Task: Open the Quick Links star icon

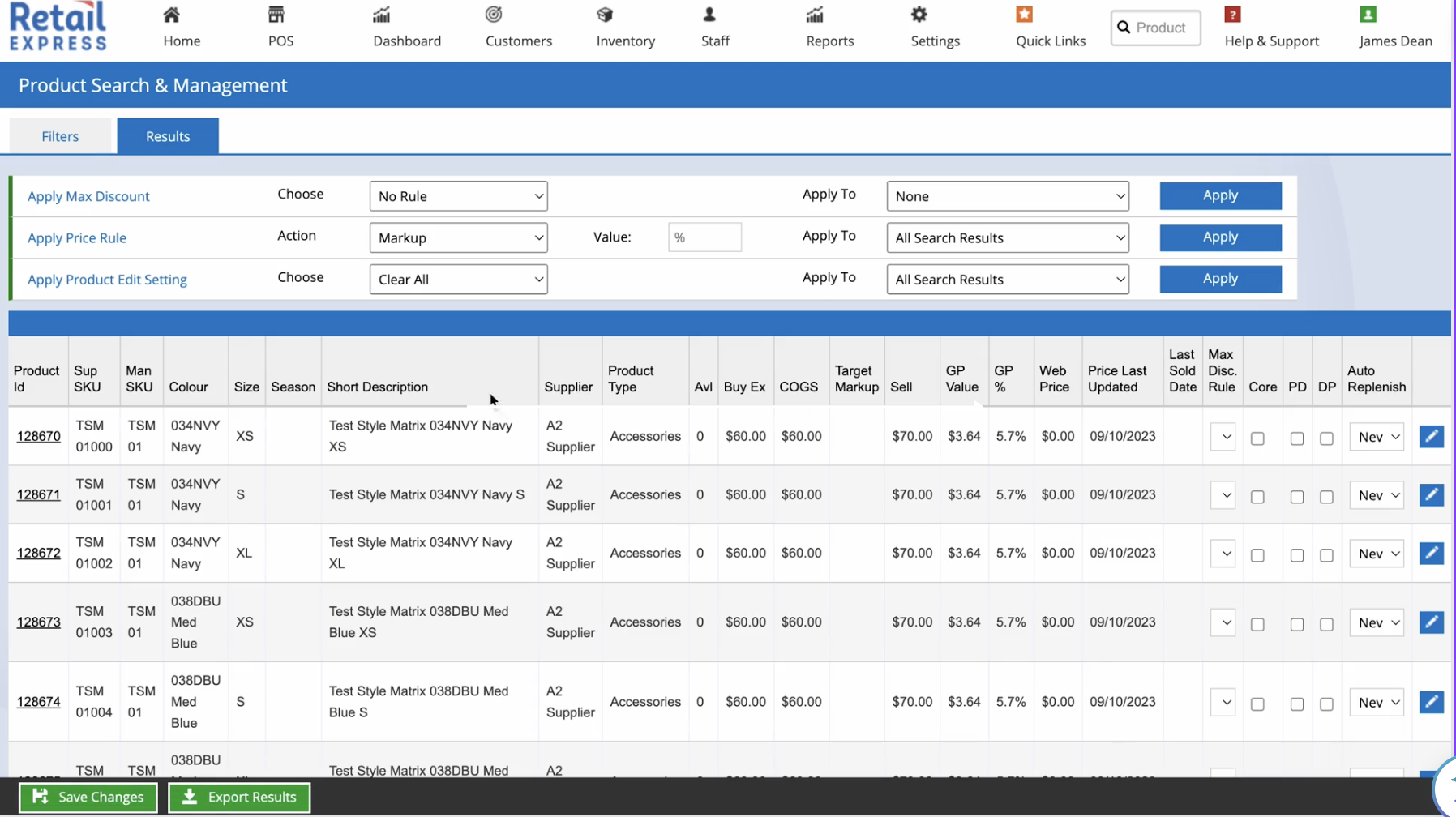Action: (1025, 15)
